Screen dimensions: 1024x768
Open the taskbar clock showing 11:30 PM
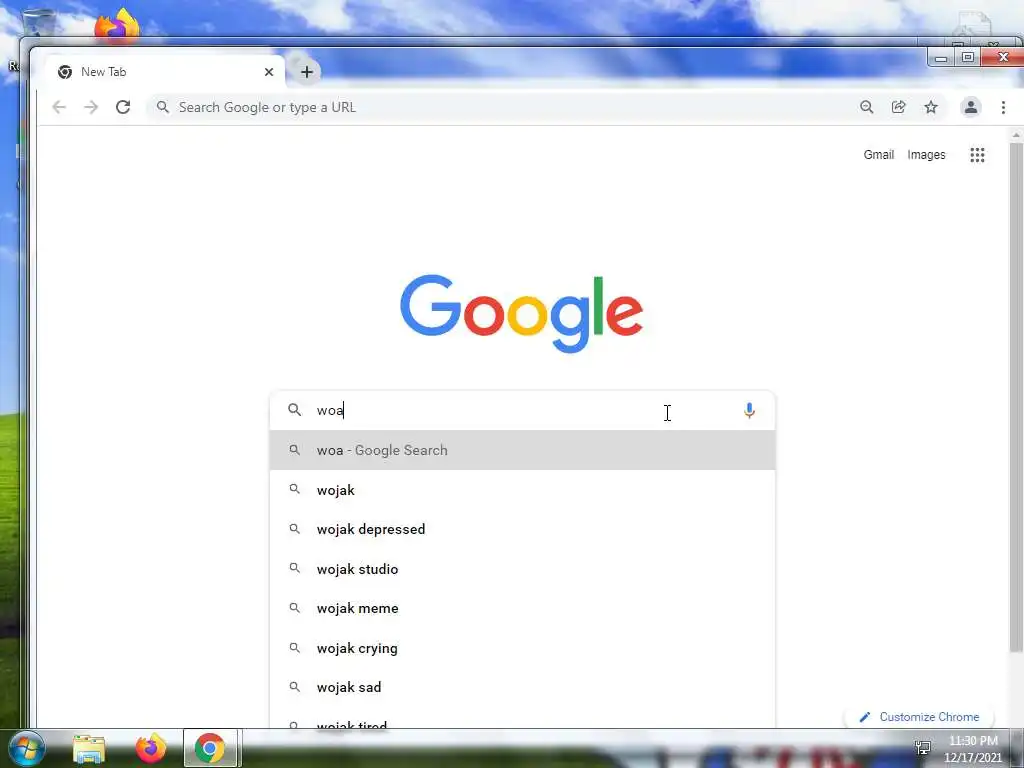(x=972, y=749)
